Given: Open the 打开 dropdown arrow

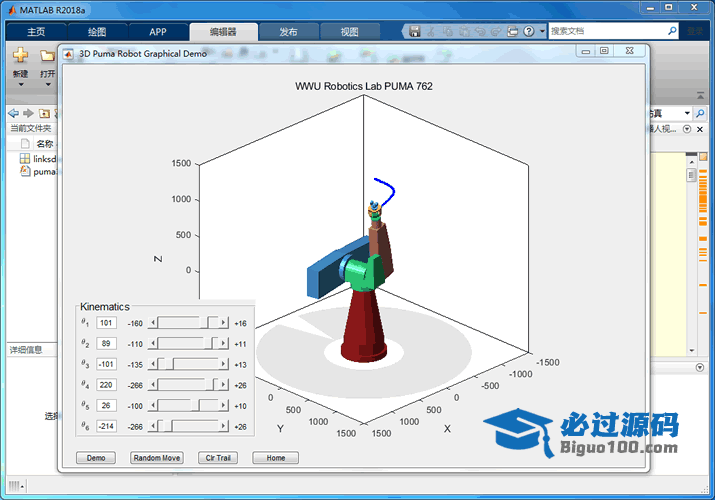Looking at the screenshot, I should click(x=48, y=85).
